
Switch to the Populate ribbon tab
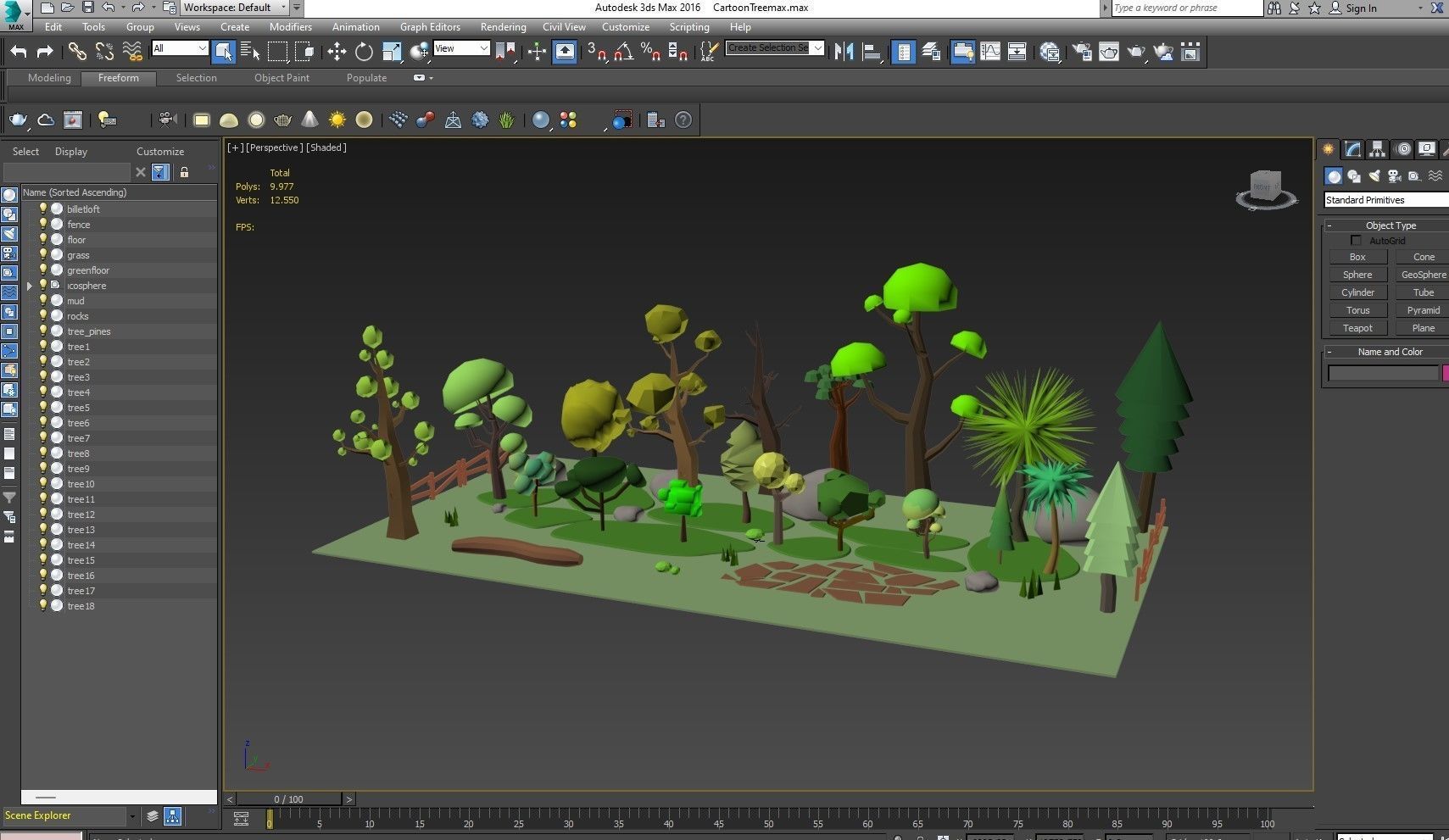pos(366,78)
